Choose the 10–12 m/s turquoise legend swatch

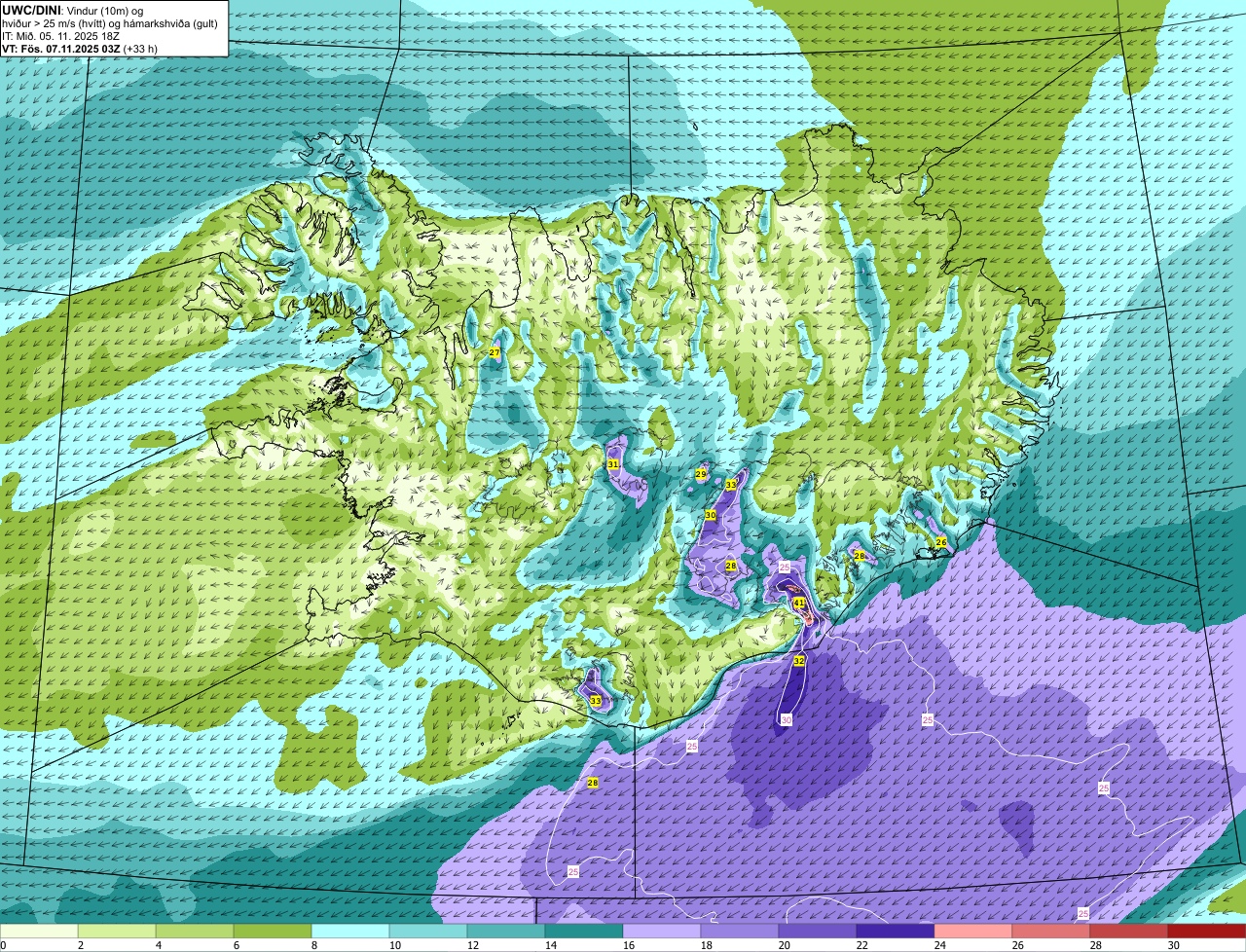[428, 931]
